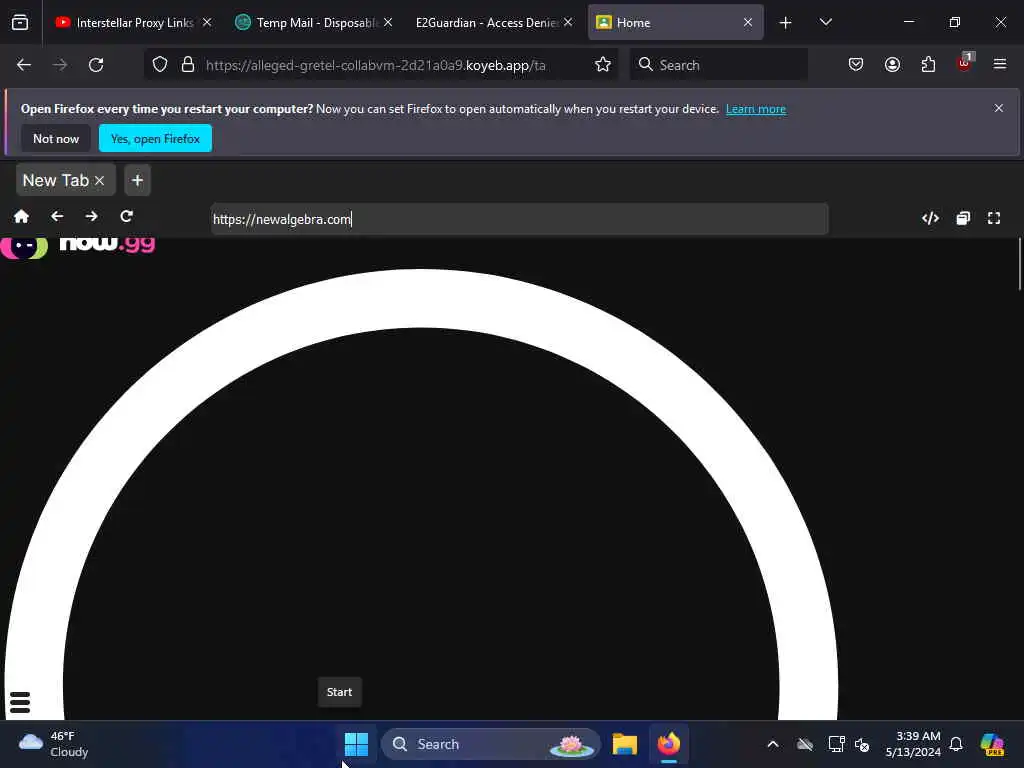The image size is (1024, 768).
Task: Open File Explorer from taskbar
Action: click(624, 744)
